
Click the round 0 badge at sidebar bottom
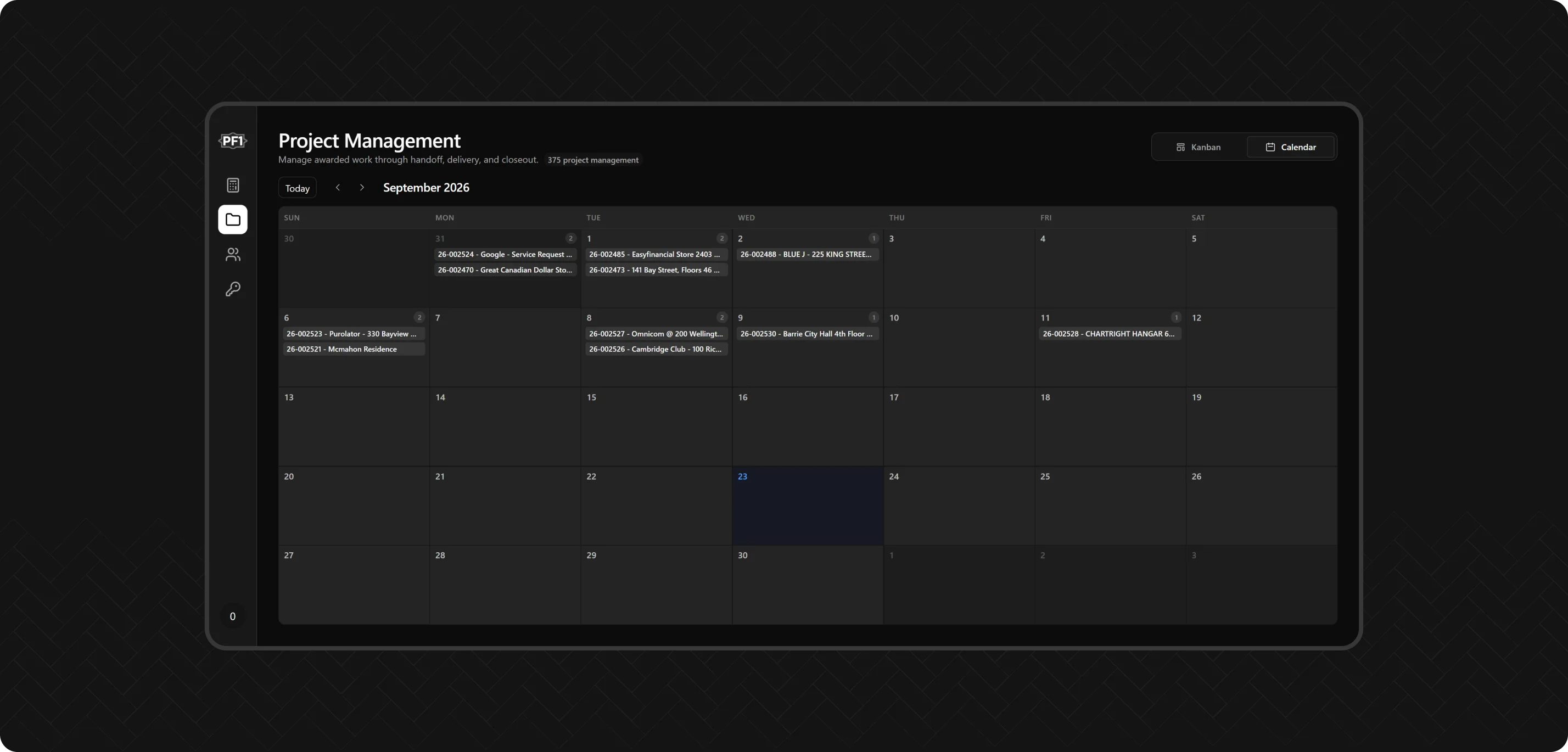coord(233,616)
